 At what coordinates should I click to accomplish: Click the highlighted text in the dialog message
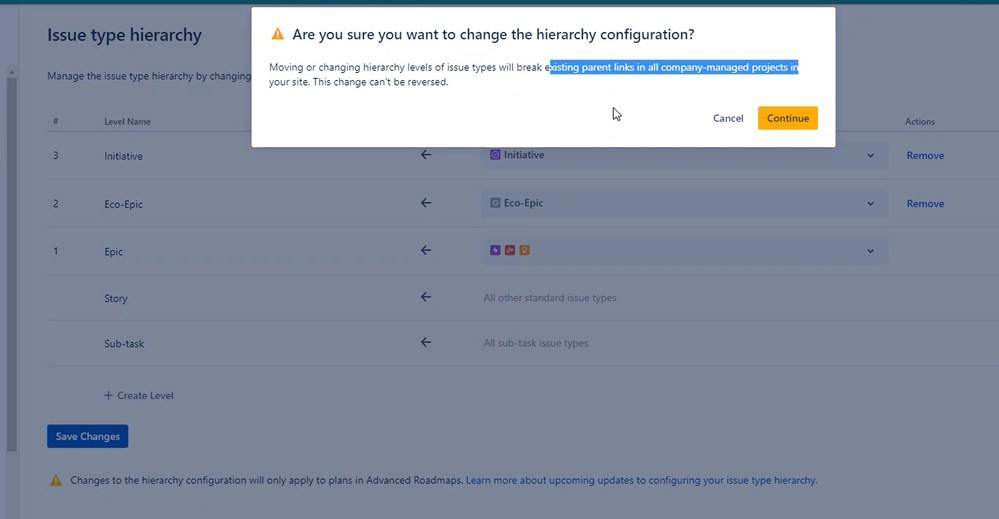[674, 67]
